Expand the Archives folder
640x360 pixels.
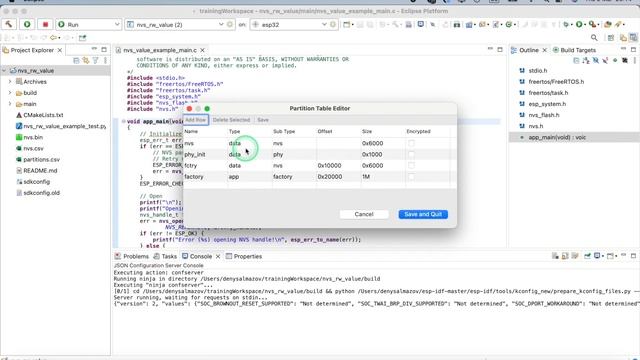coord(10,82)
